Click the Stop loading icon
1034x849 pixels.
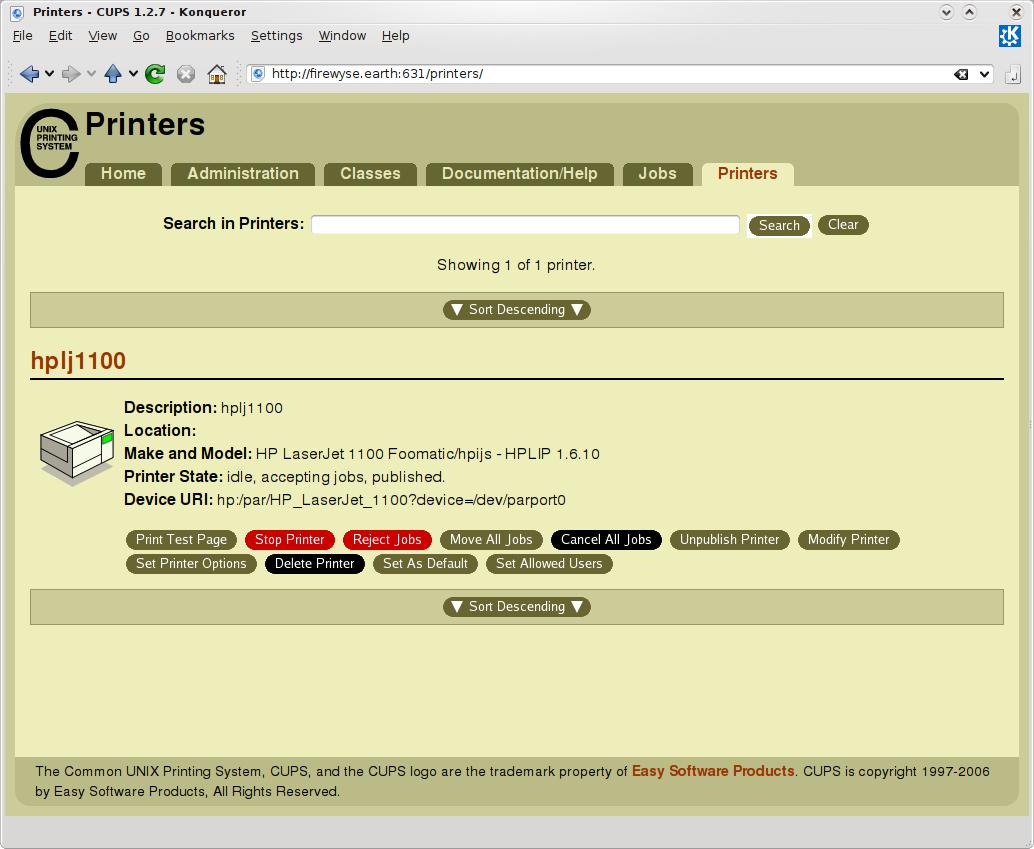coord(186,74)
